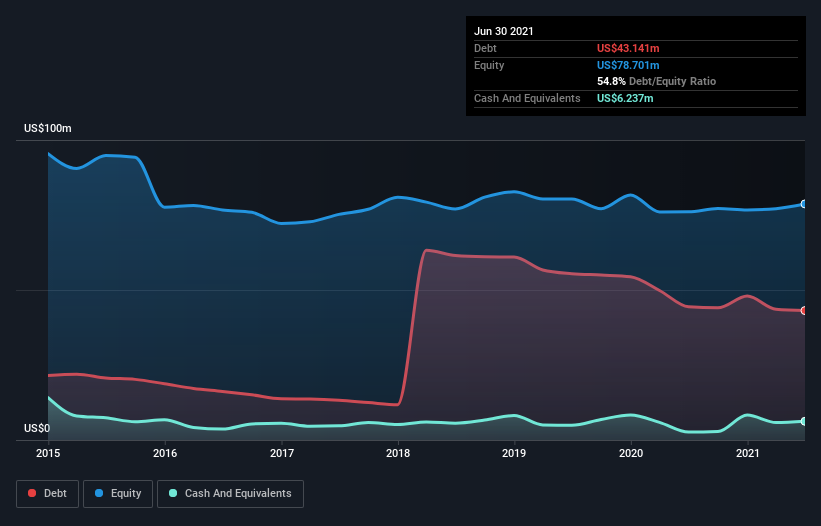Click Cash And Equivalents label in tooltip
Screen dimensions: 821x526
pos(527,98)
